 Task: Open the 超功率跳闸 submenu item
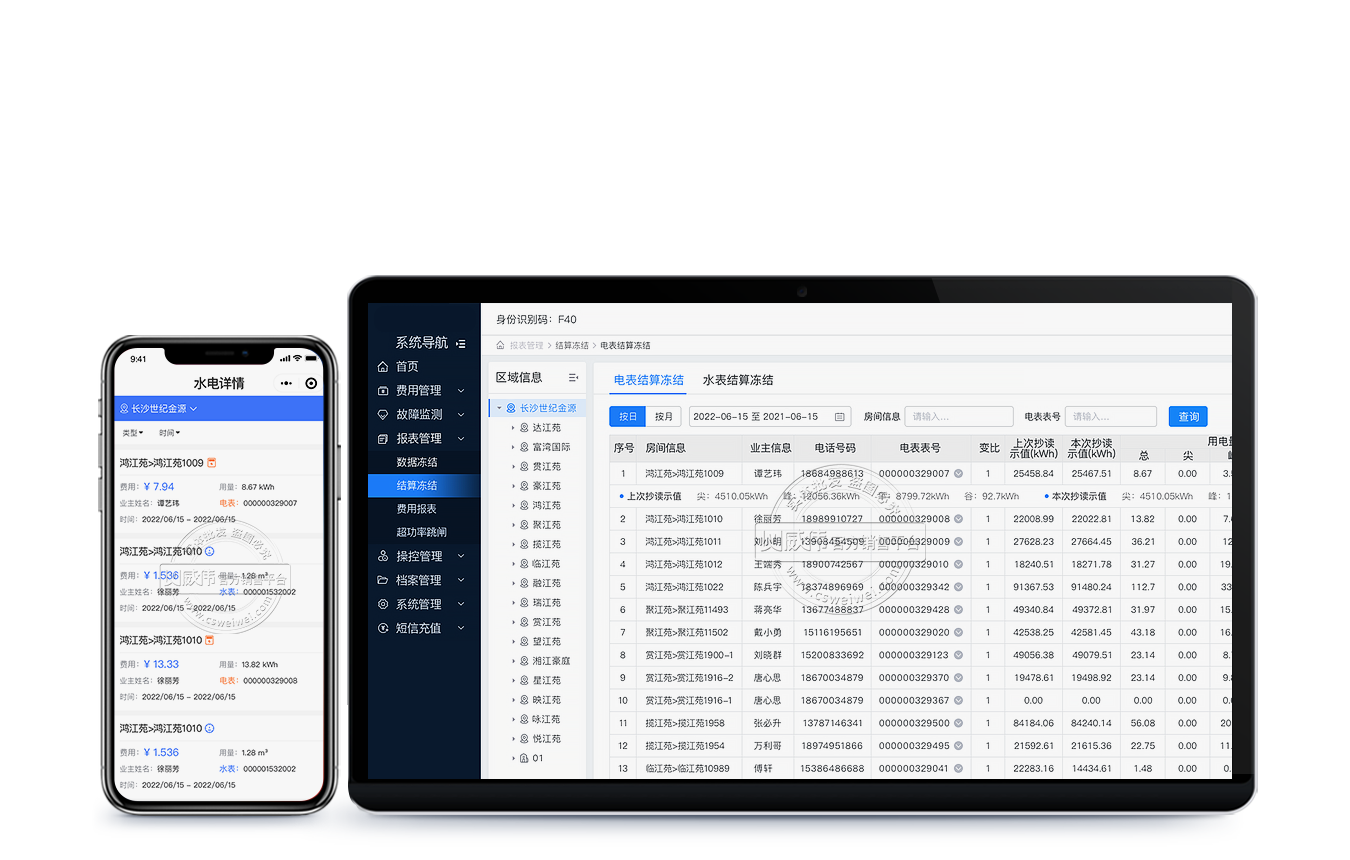(421, 532)
